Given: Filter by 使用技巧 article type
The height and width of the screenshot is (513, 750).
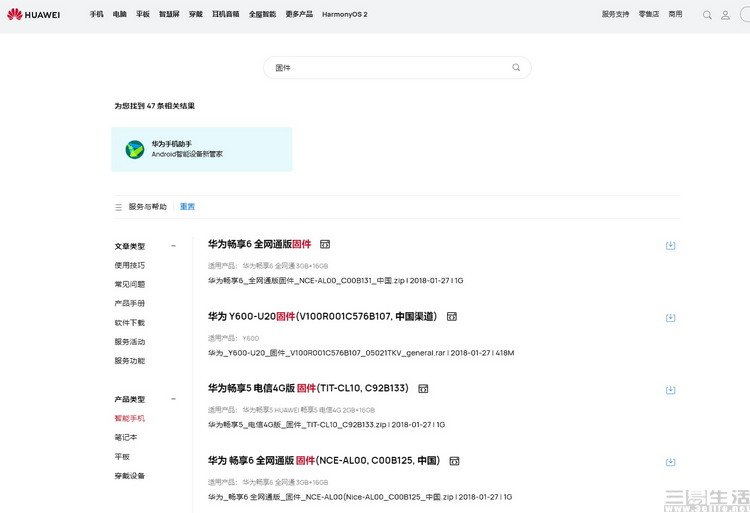Looking at the screenshot, I should pos(130,265).
